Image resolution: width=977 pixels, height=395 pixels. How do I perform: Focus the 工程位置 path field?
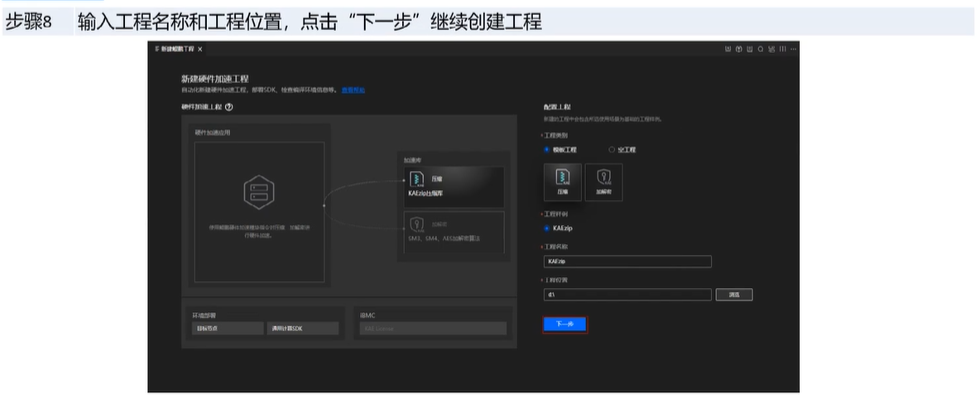pos(627,295)
